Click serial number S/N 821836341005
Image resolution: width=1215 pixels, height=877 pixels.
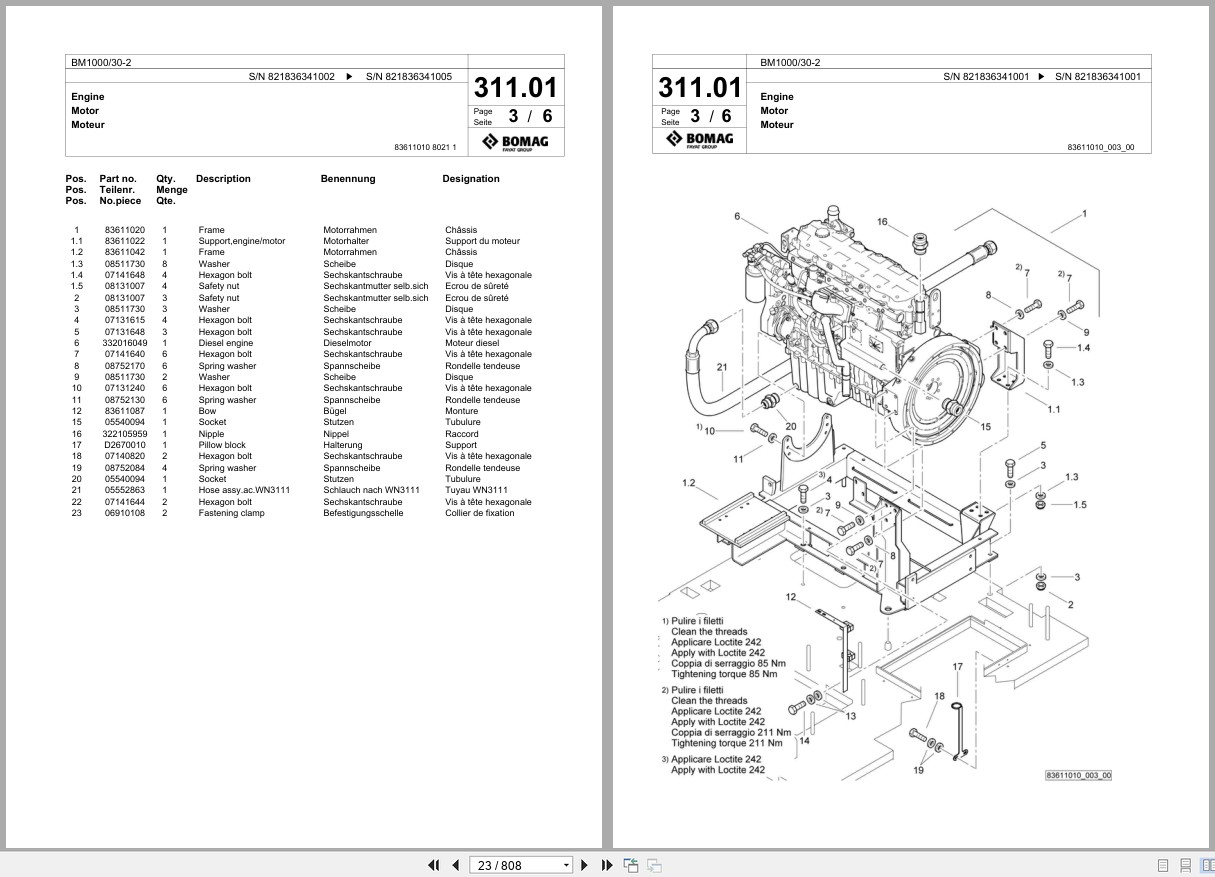click(x=408, y=76)
